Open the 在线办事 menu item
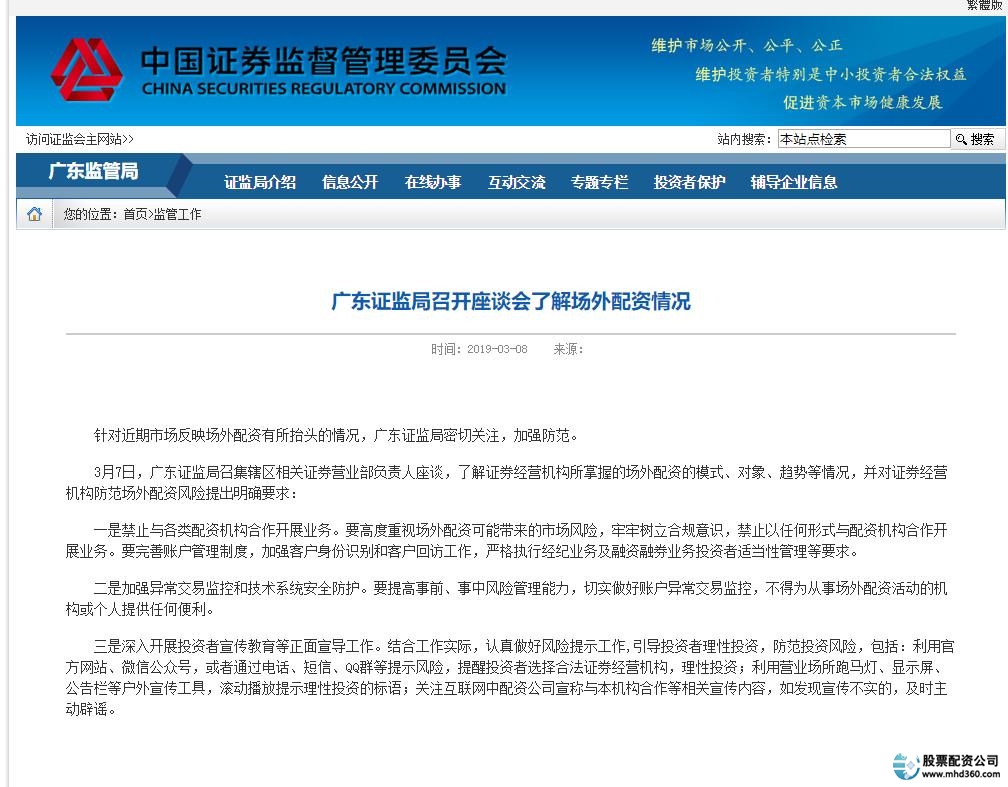Screen dimensions: 1008x787 tap(433, 183)
